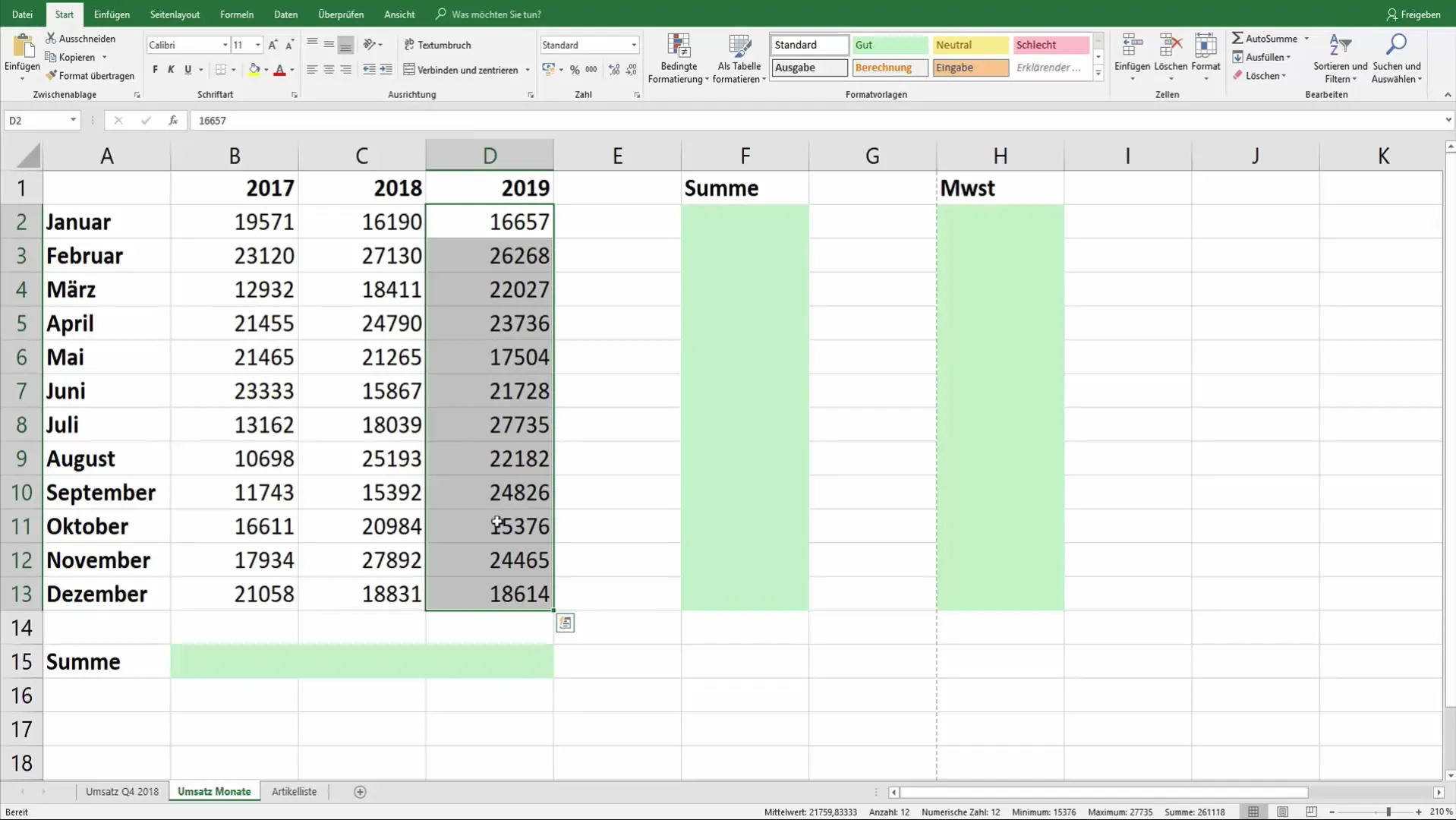Viewport: 1456px width, 820px height.
Task: Open Bedingte Formatierung menu
Action: point(679,58)
